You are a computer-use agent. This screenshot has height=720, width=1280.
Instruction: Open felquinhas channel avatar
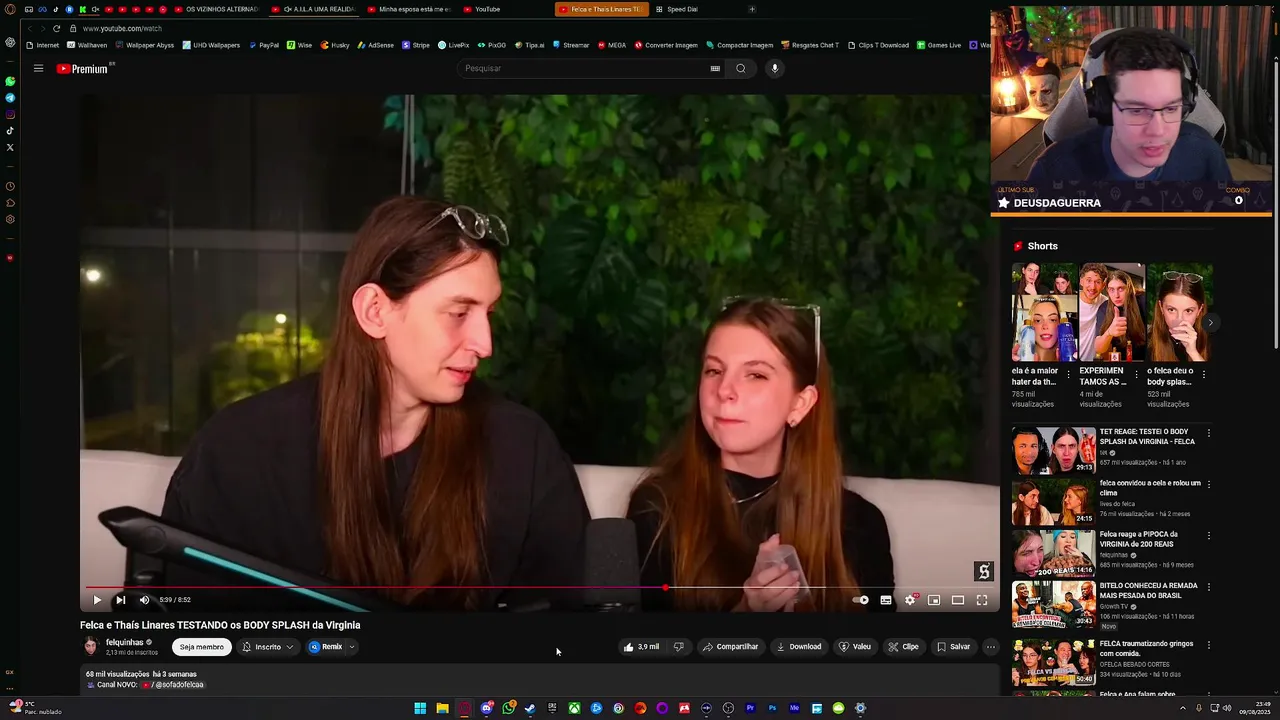pos(90,646)
